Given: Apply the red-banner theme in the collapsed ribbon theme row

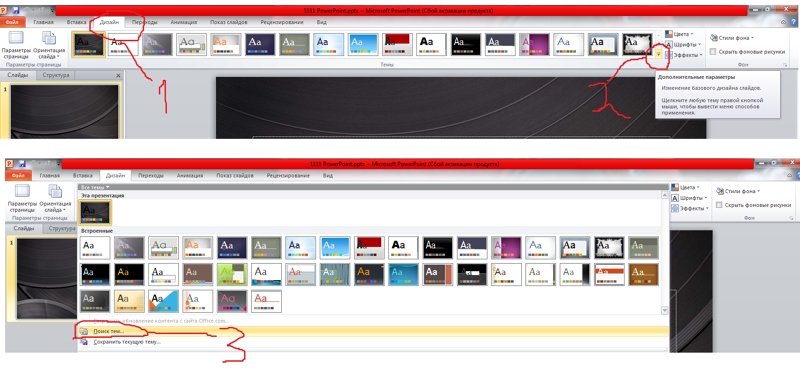Looking at the screenshot, I should point(397,44).
